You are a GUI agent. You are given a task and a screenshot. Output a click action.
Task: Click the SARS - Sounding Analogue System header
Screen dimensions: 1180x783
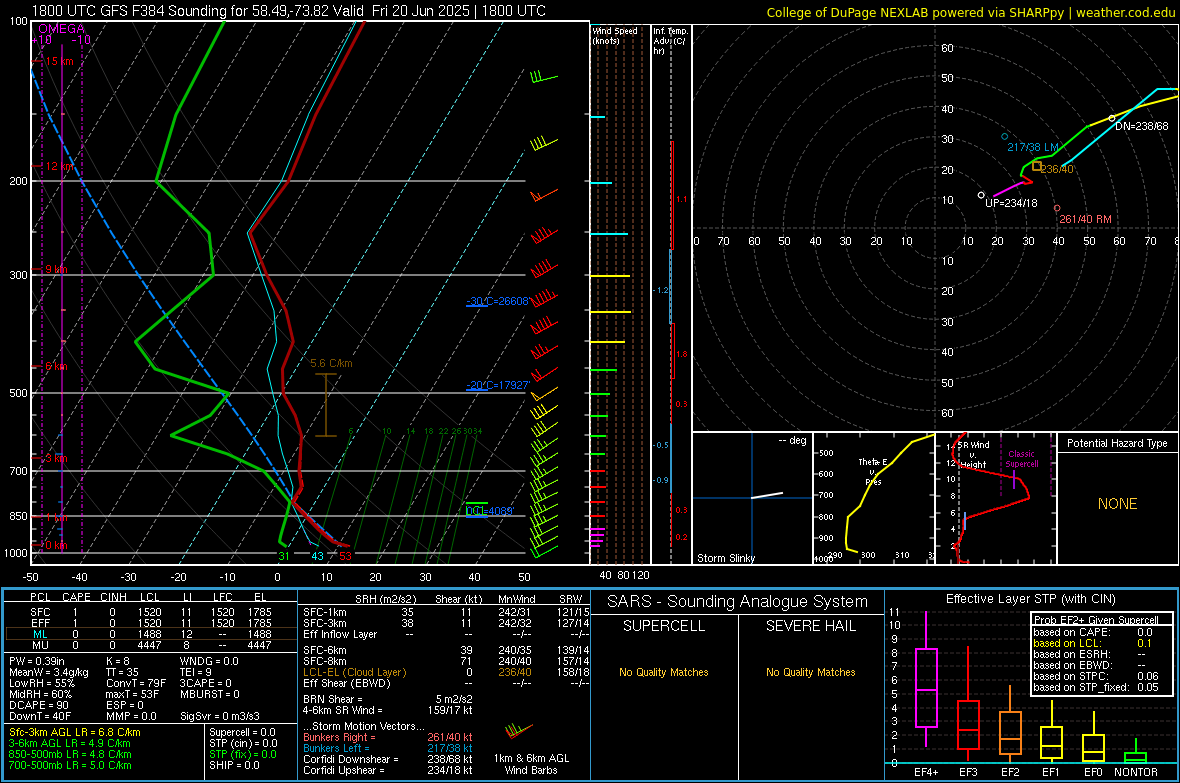[x=738, y=602]
